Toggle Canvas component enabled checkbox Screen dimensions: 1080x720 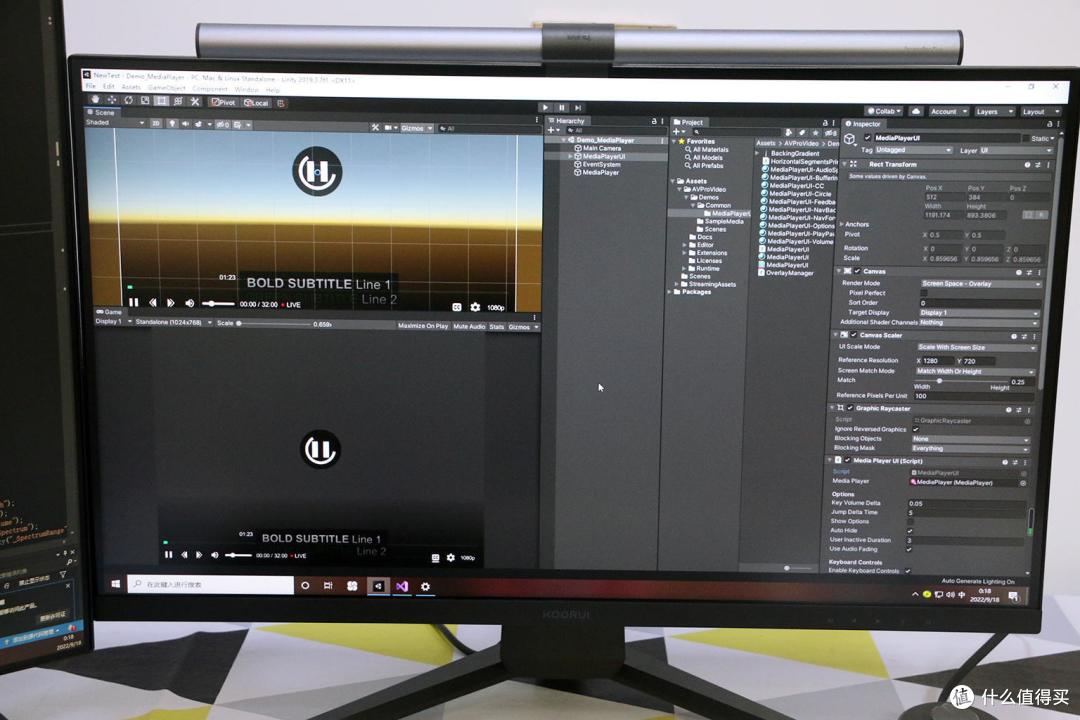858,271
